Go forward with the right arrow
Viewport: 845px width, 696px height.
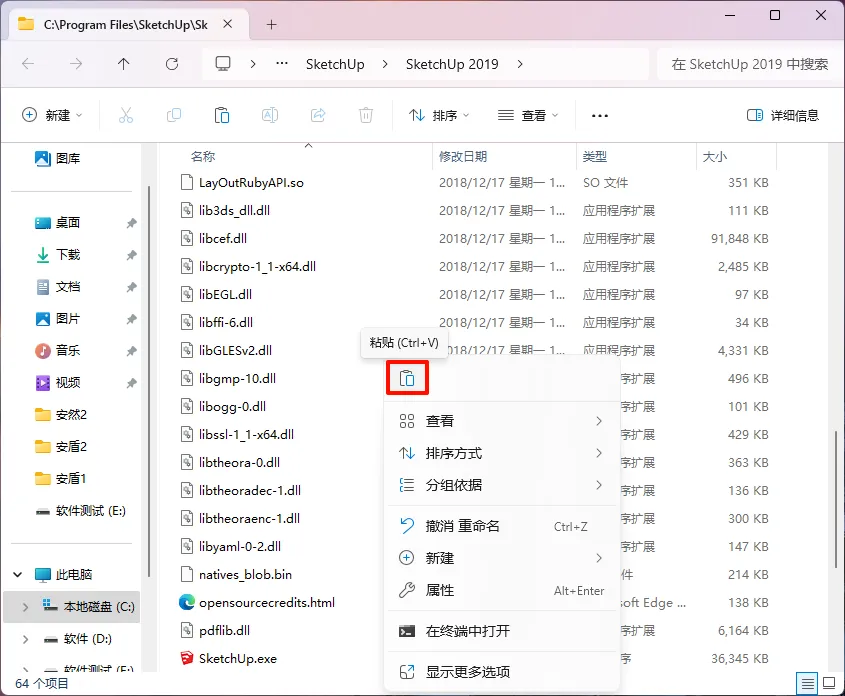76,64
